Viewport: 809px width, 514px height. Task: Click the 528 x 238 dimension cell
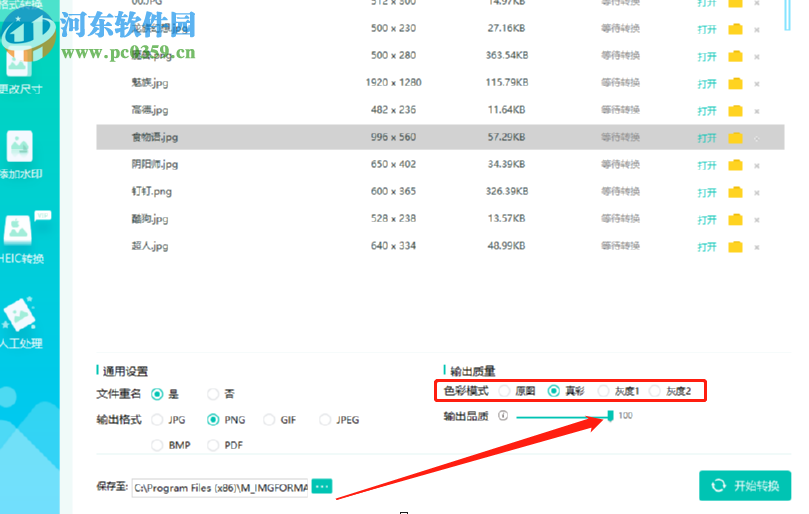point(393,219)
